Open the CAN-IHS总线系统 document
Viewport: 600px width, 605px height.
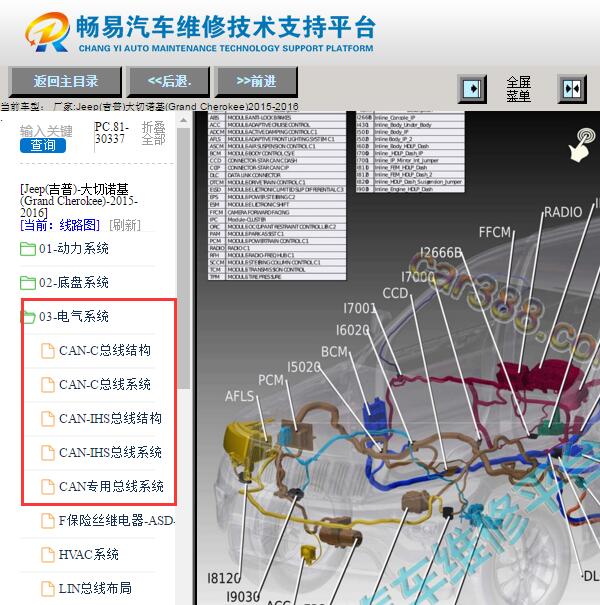pos(110,452)
